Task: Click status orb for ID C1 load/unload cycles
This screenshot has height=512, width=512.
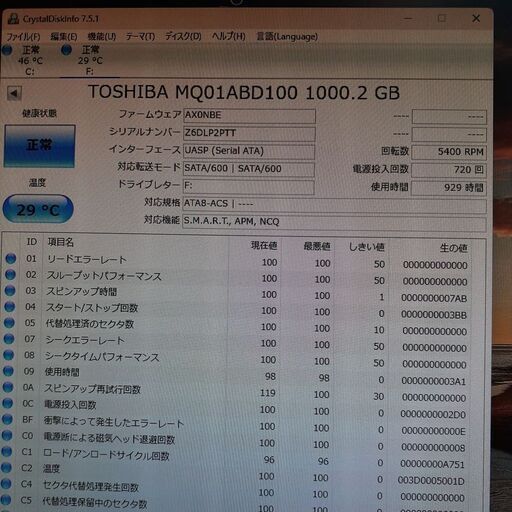Action: (7, 451)
